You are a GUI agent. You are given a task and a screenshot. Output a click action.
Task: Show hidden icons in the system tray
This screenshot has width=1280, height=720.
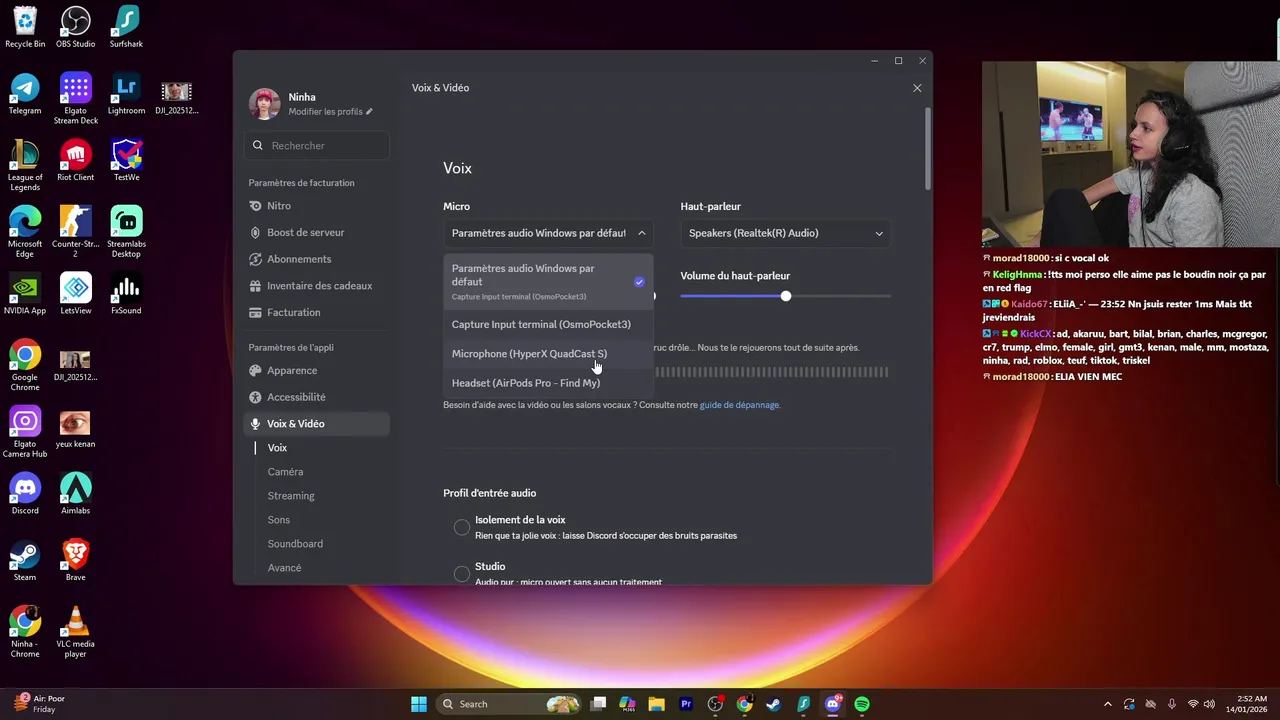1109,704
